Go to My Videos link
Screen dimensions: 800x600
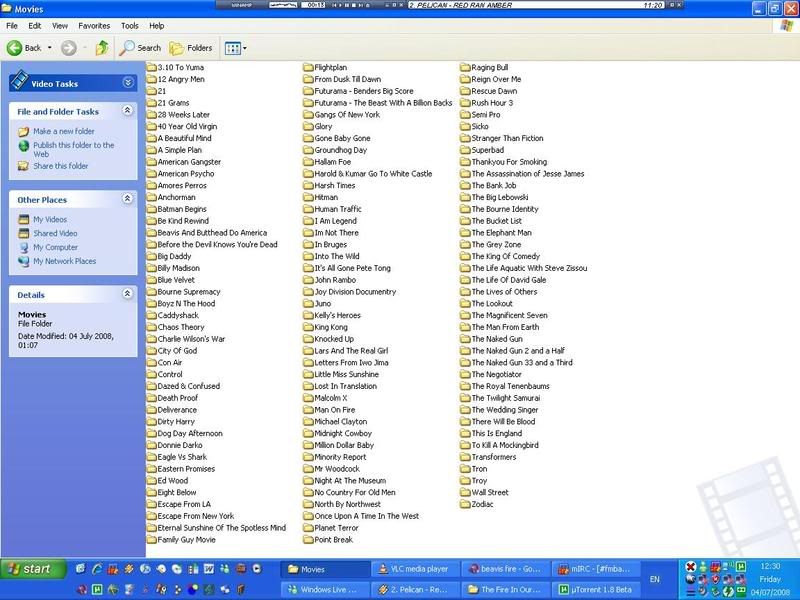(50, 219)
